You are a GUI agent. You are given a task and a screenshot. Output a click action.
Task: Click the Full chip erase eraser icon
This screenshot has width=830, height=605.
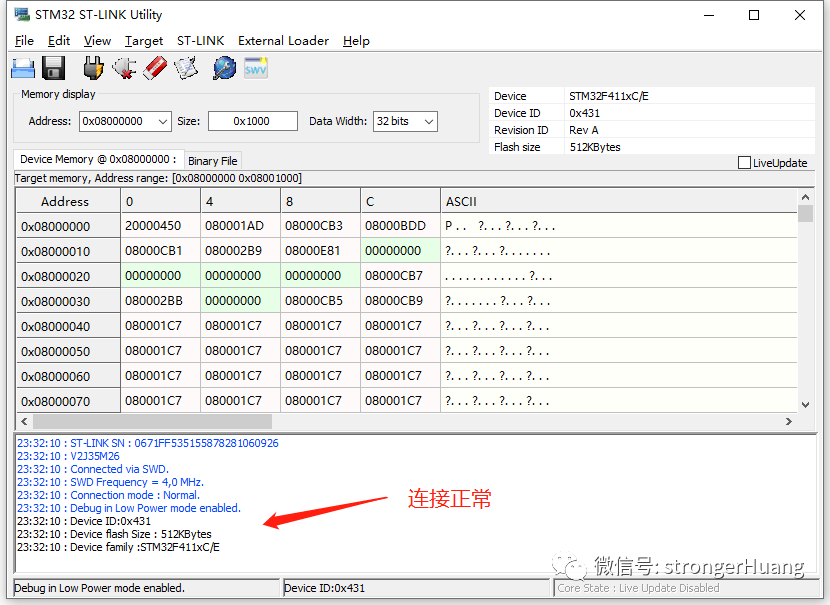[155, 68]
